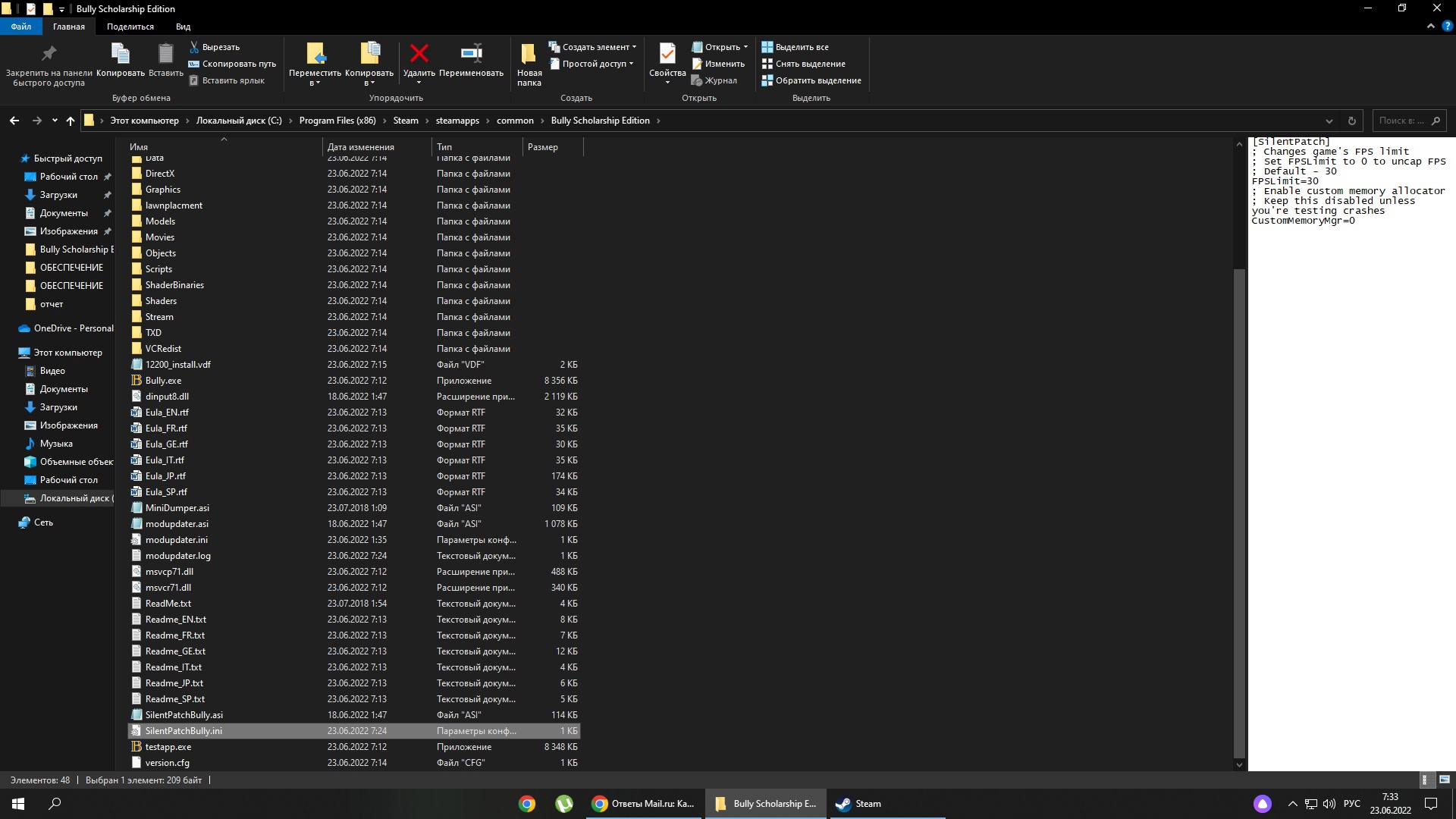Click Program Files (x86) breadcrumb

point(337,121)
